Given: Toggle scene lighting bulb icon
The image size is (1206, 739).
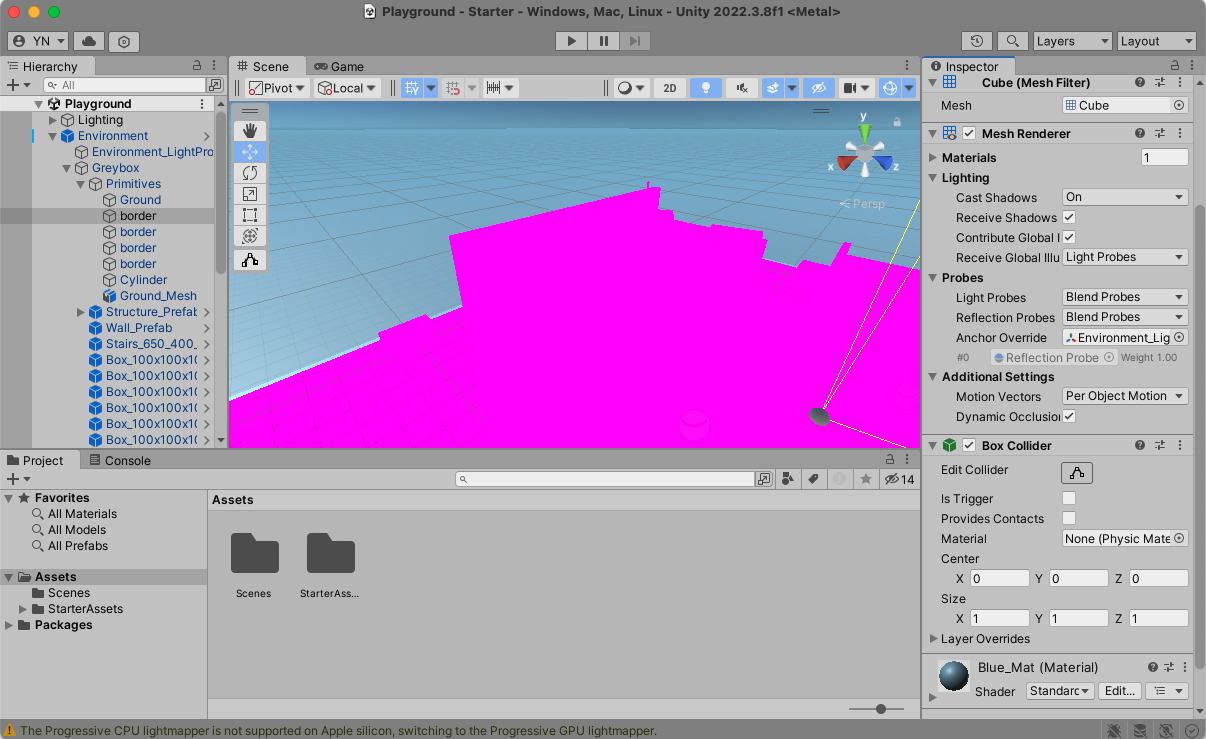Looking at the screenshot, I should pos(706,88).
